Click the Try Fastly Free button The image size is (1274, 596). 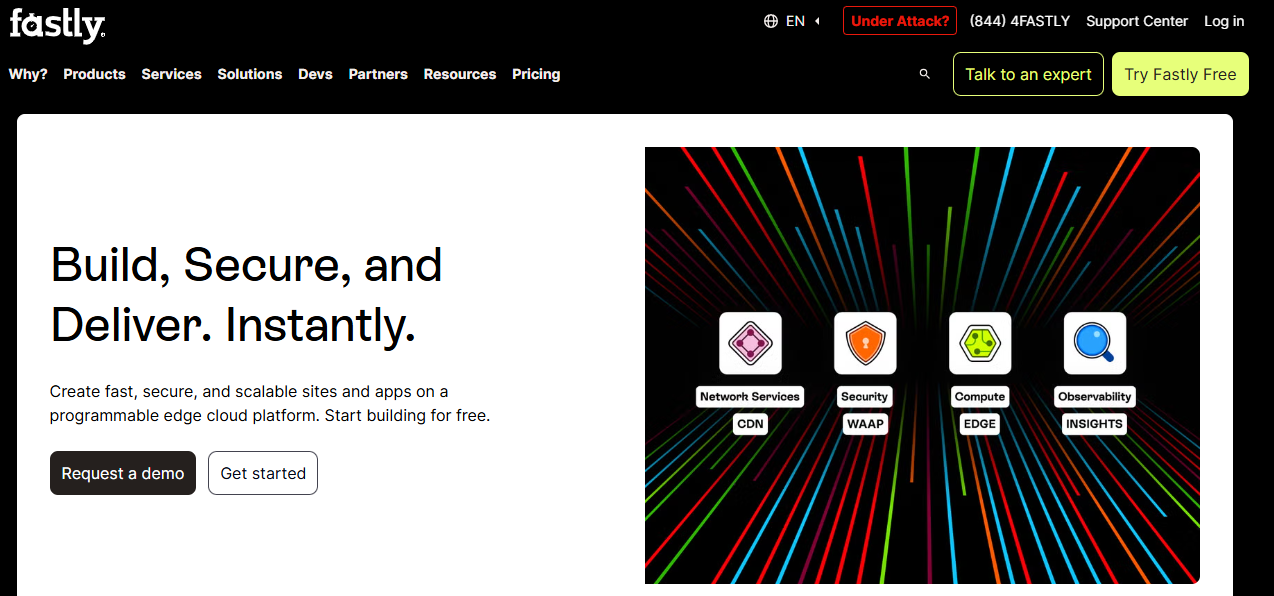point(1180,74)
